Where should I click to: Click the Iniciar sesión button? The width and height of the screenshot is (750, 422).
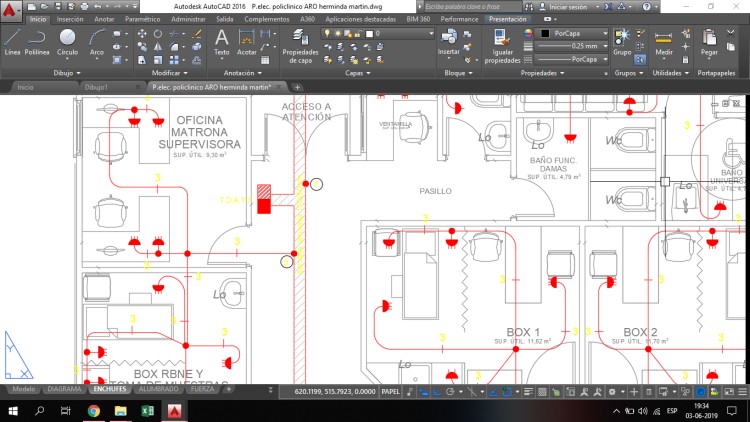pyautogui.click(x=568, y=7)
